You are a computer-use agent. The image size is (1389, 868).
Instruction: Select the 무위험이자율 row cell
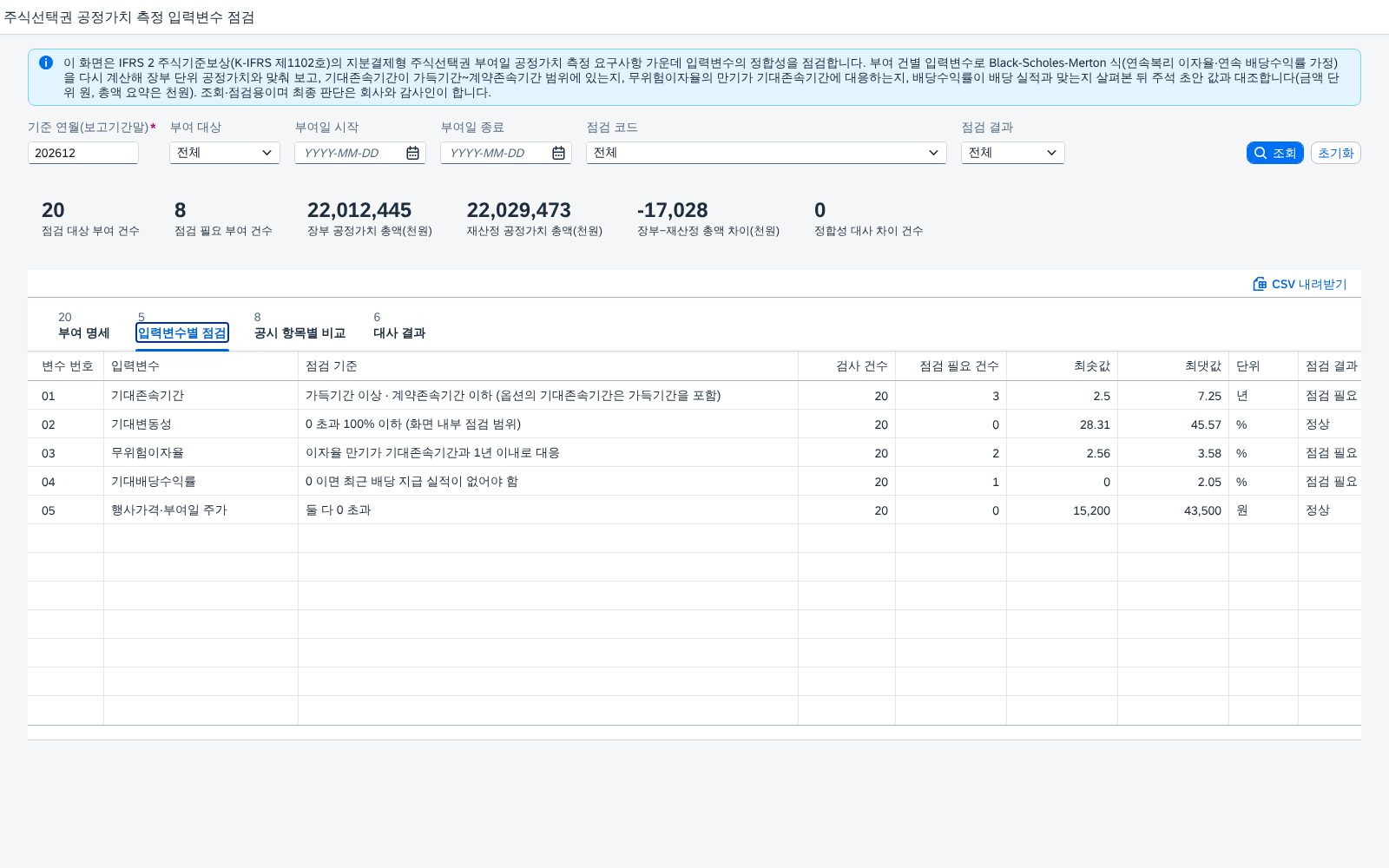point(201,453)
